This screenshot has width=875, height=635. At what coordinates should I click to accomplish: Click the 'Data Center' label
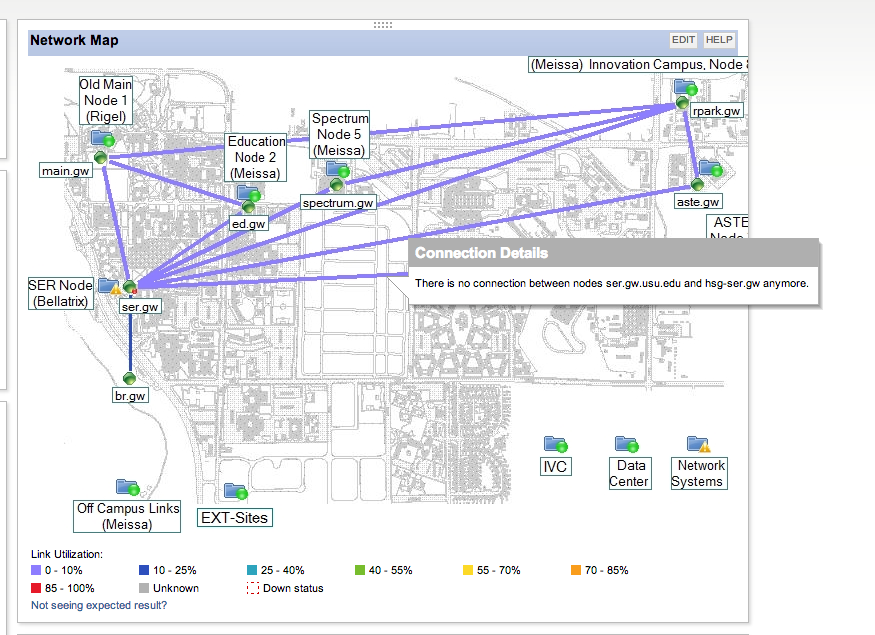[x=630, y=474]
